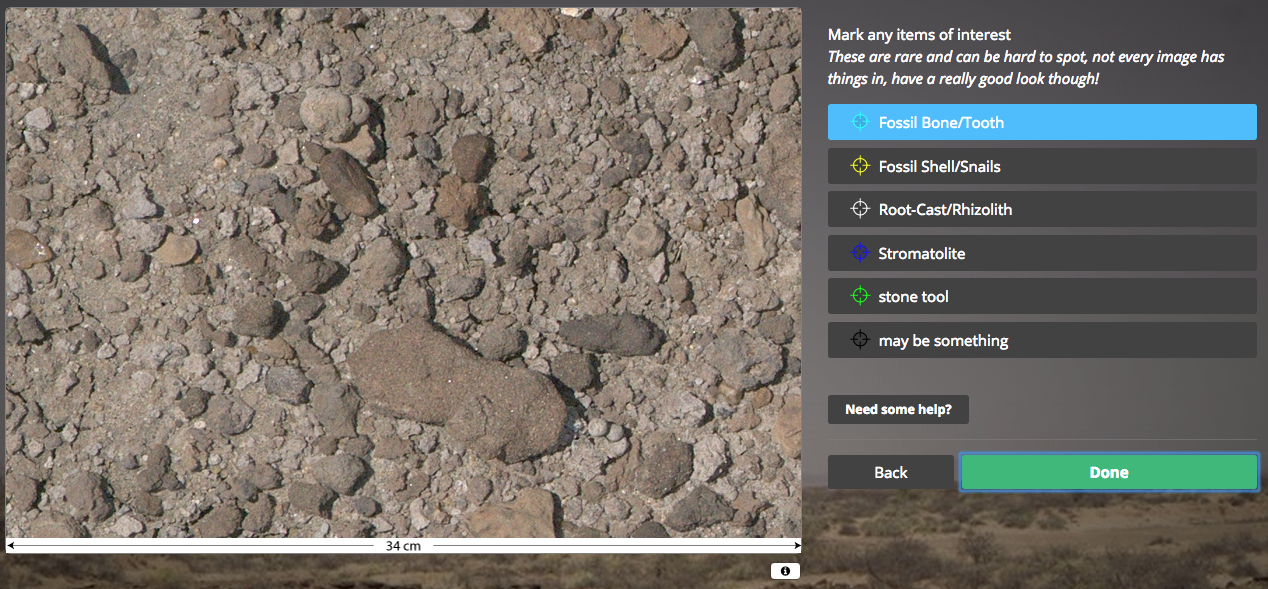This screenshot has height=589, width=1268.
Task: Click the yellow Fossil Shell/Snails crosshair icon
Action: (860, 165)
